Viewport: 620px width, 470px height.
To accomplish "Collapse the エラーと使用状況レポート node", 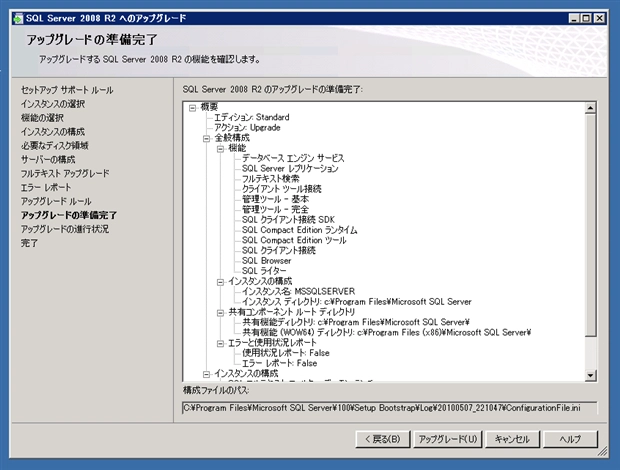I will (x=220, y=344).
